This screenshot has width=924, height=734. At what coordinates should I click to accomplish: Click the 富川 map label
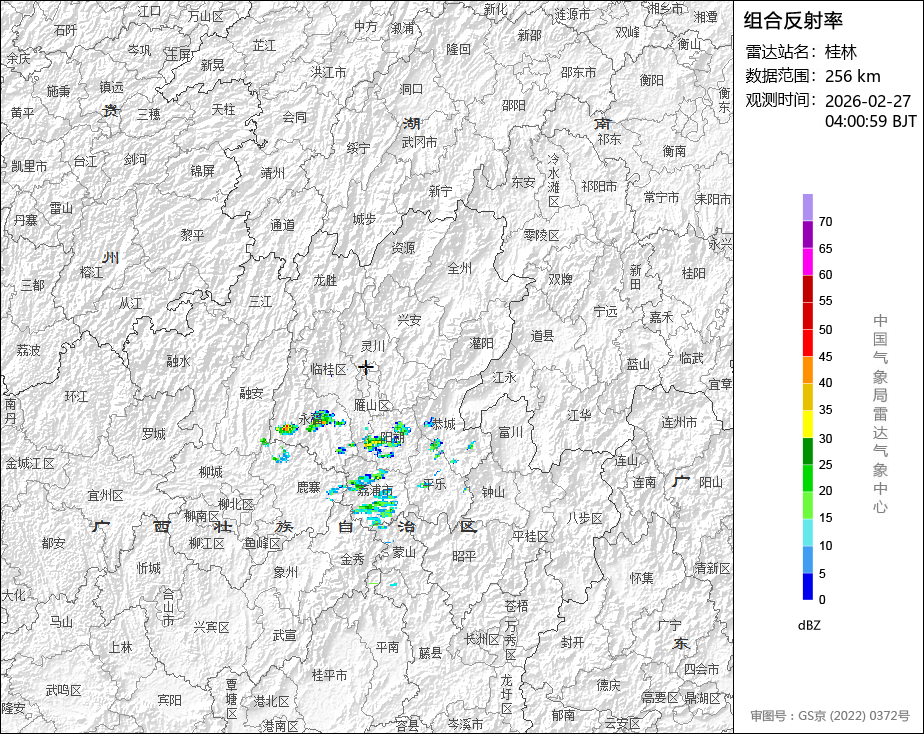point(510,433)
